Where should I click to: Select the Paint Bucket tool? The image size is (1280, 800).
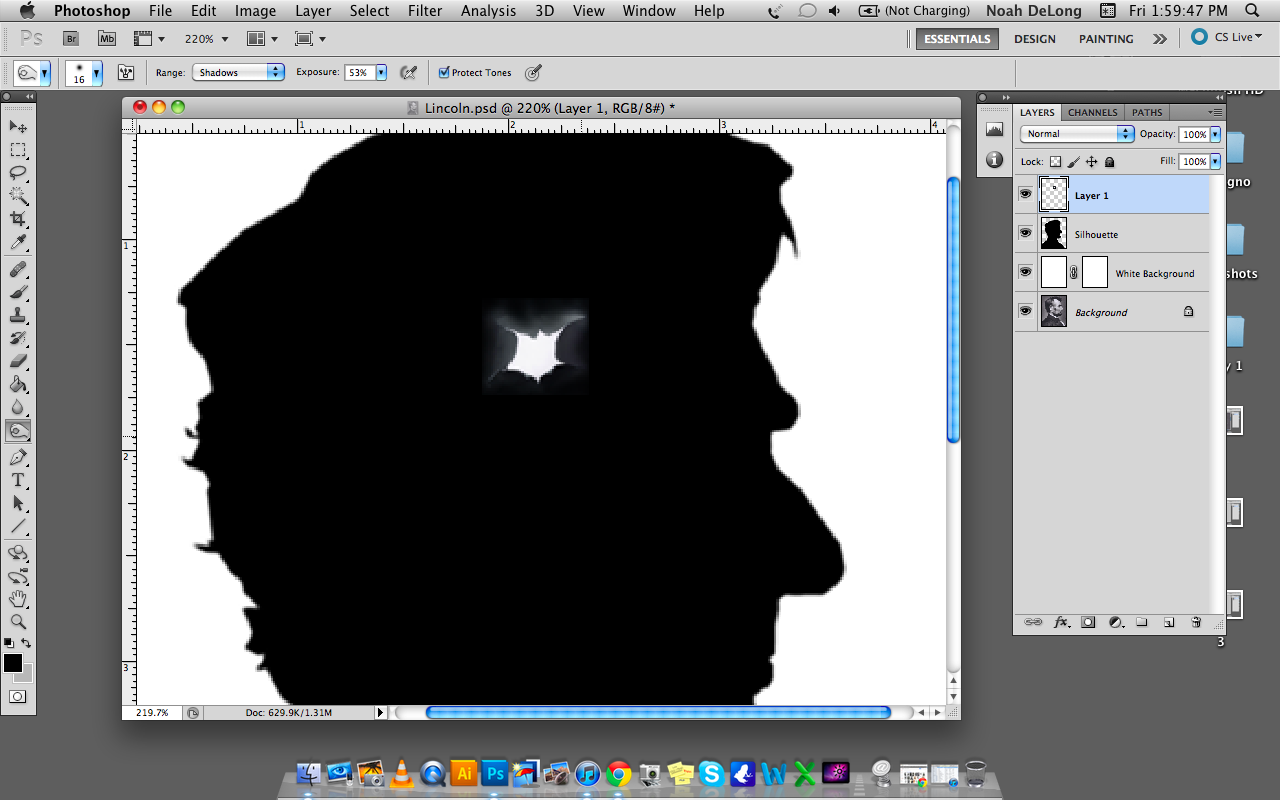click(x=18, y=385)
